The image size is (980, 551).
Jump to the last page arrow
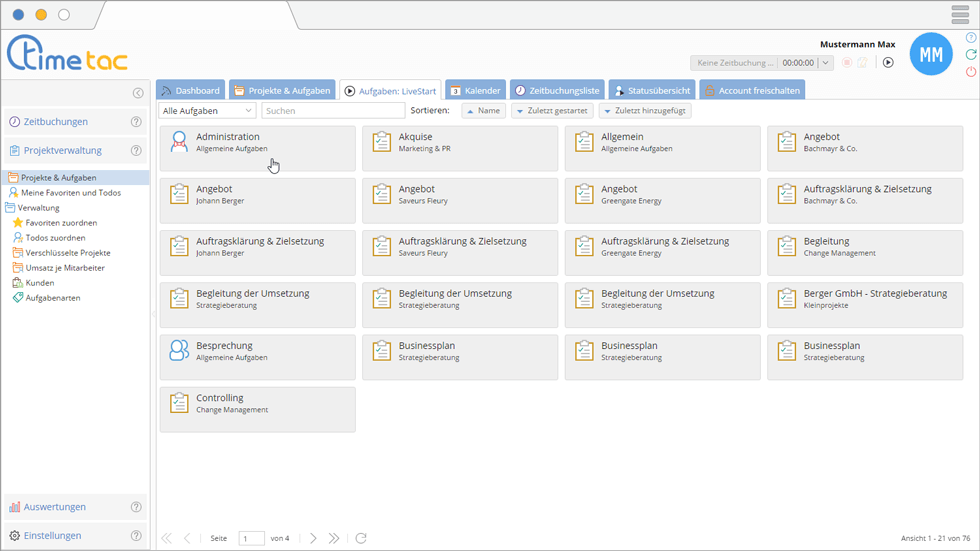pos(334,538)
